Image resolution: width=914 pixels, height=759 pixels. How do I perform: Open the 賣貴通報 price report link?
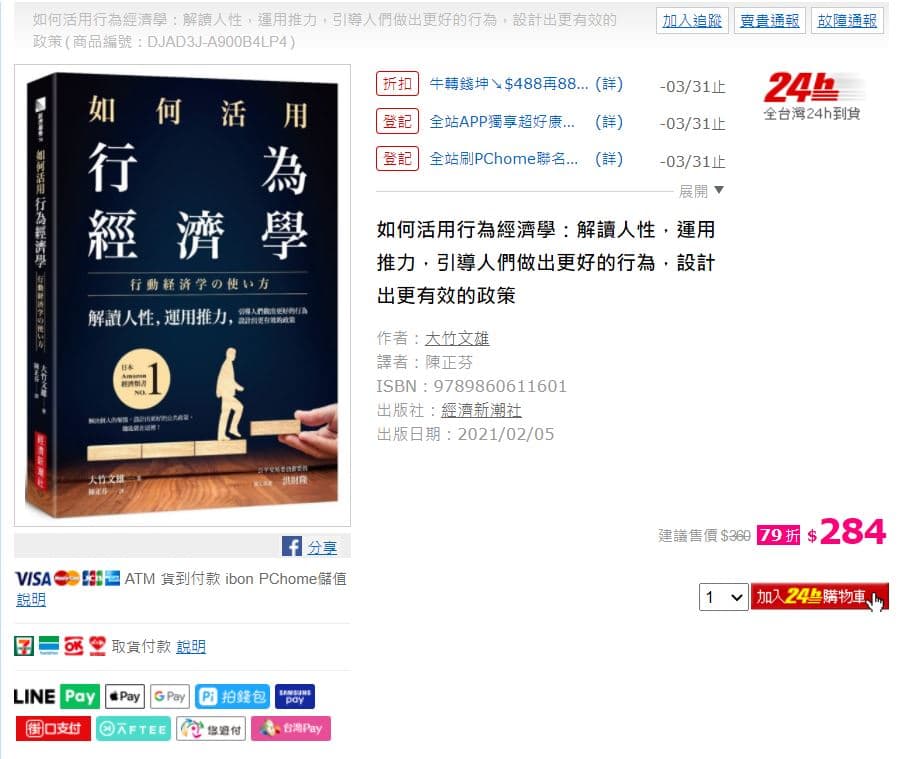(x=769, y=21)
